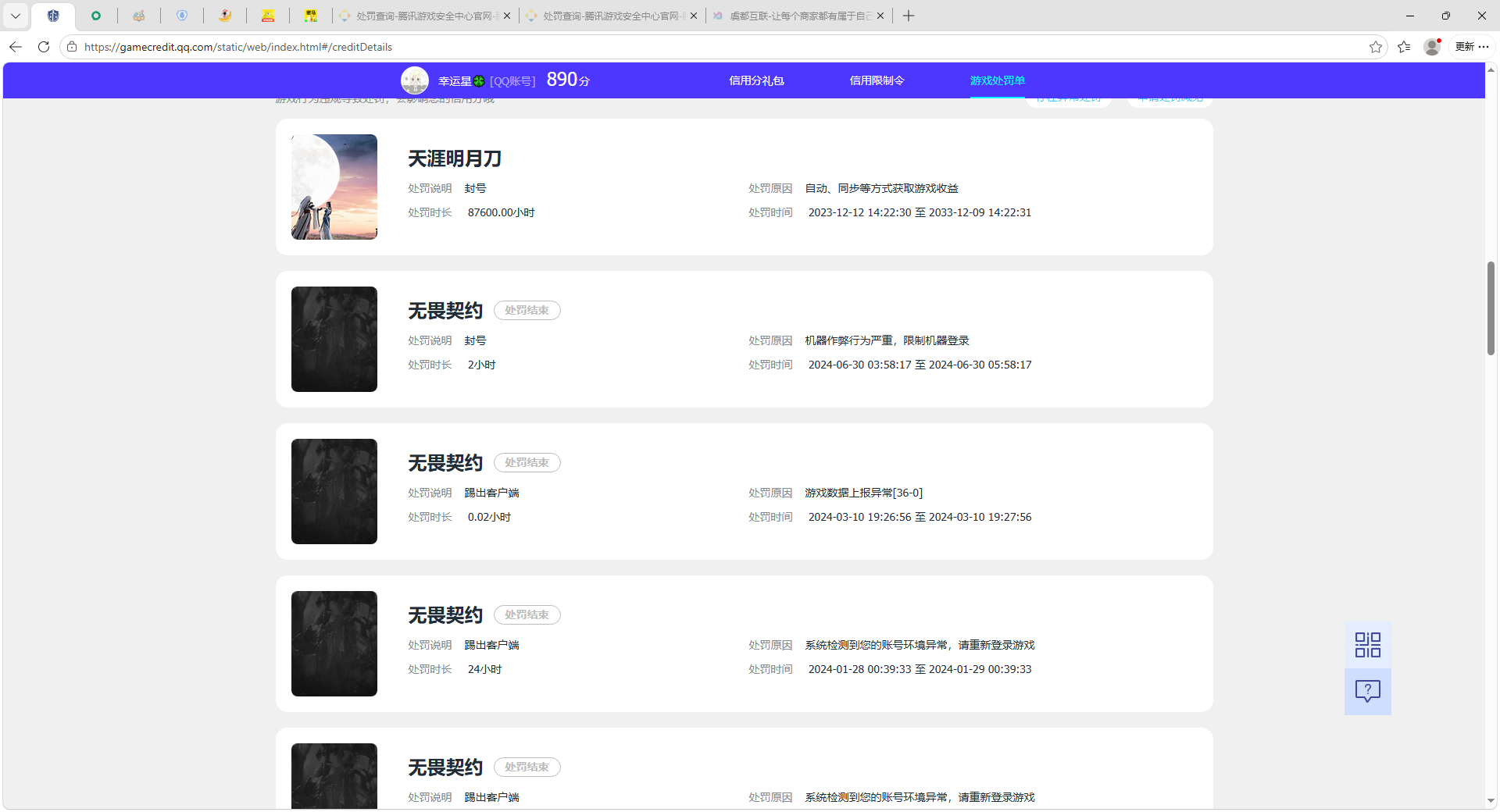
Task: Click 处罚结束 badge on the 24小时 card
Action: (527, 615)
